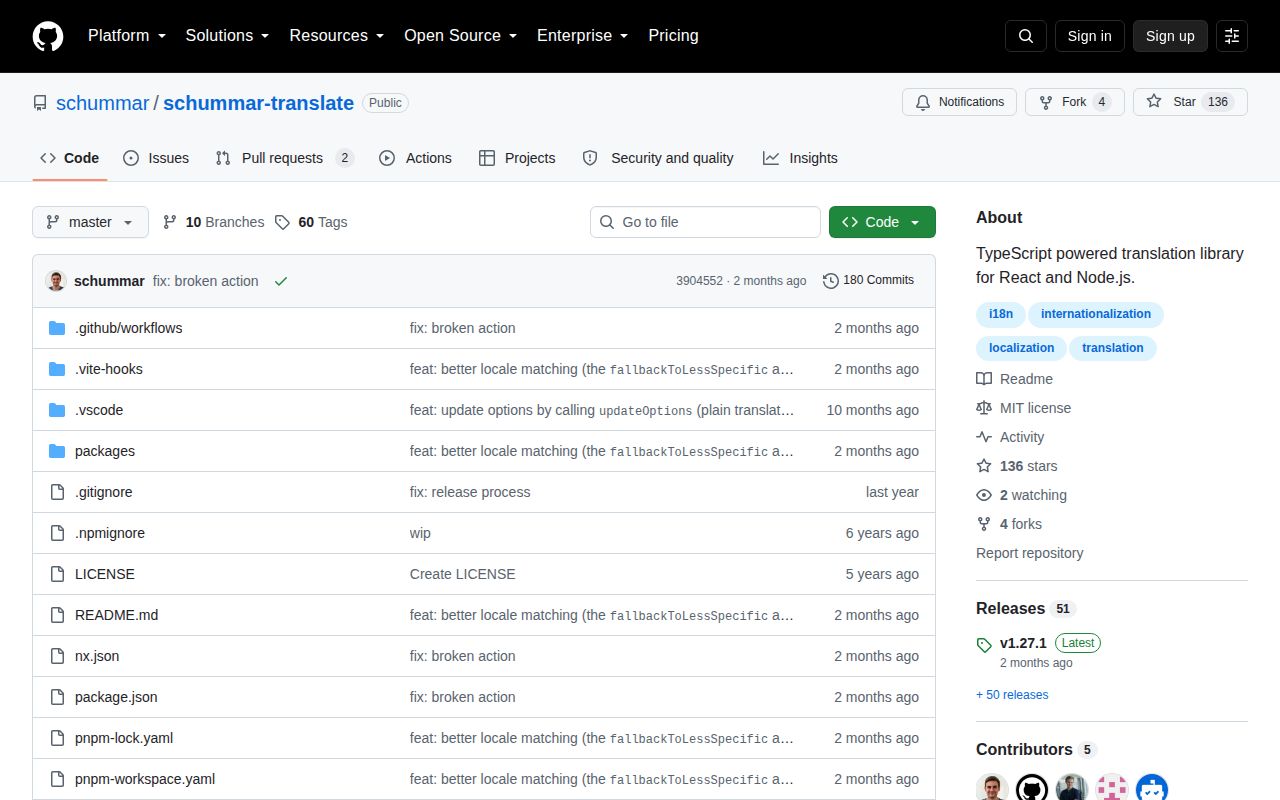The image size is (1280, 800).
Task: Click the green check status icon on latest commit
Action: tap(281, 281)
